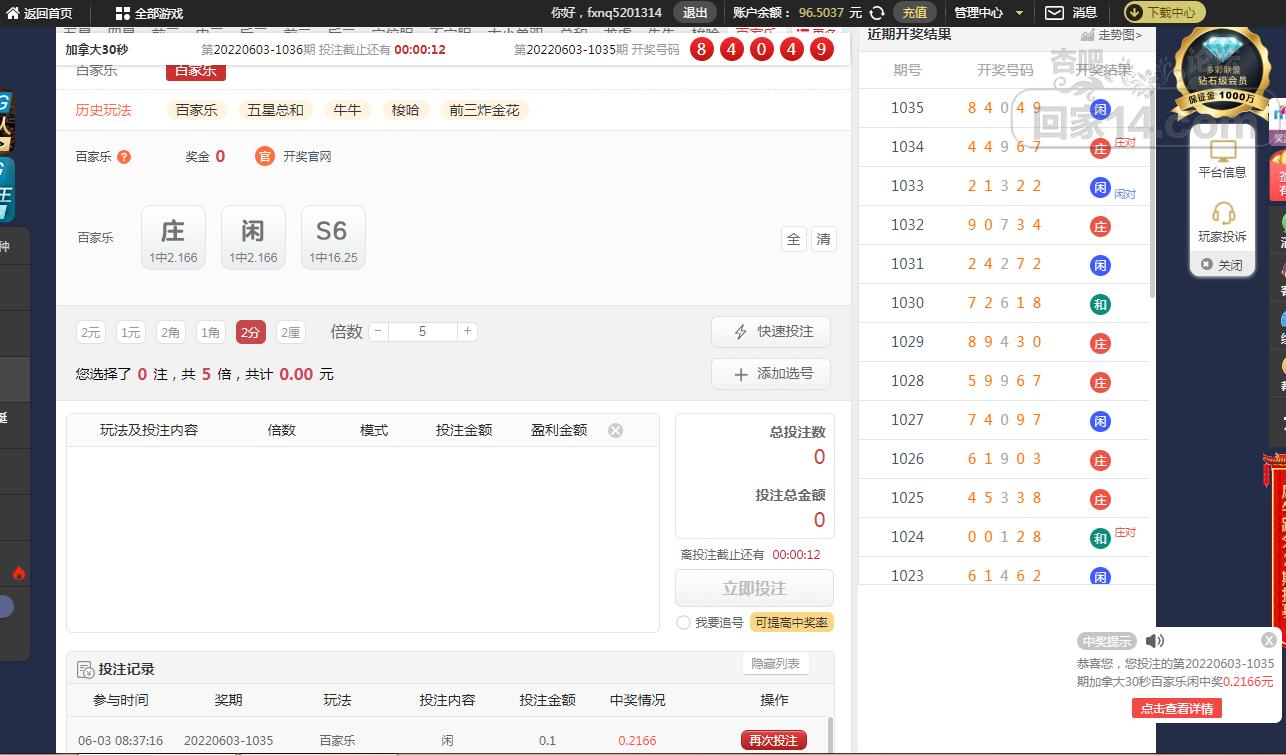Select the 1角 bet unit
The height and width of the screenshot is (755, 1286).
tap(210, 332)
